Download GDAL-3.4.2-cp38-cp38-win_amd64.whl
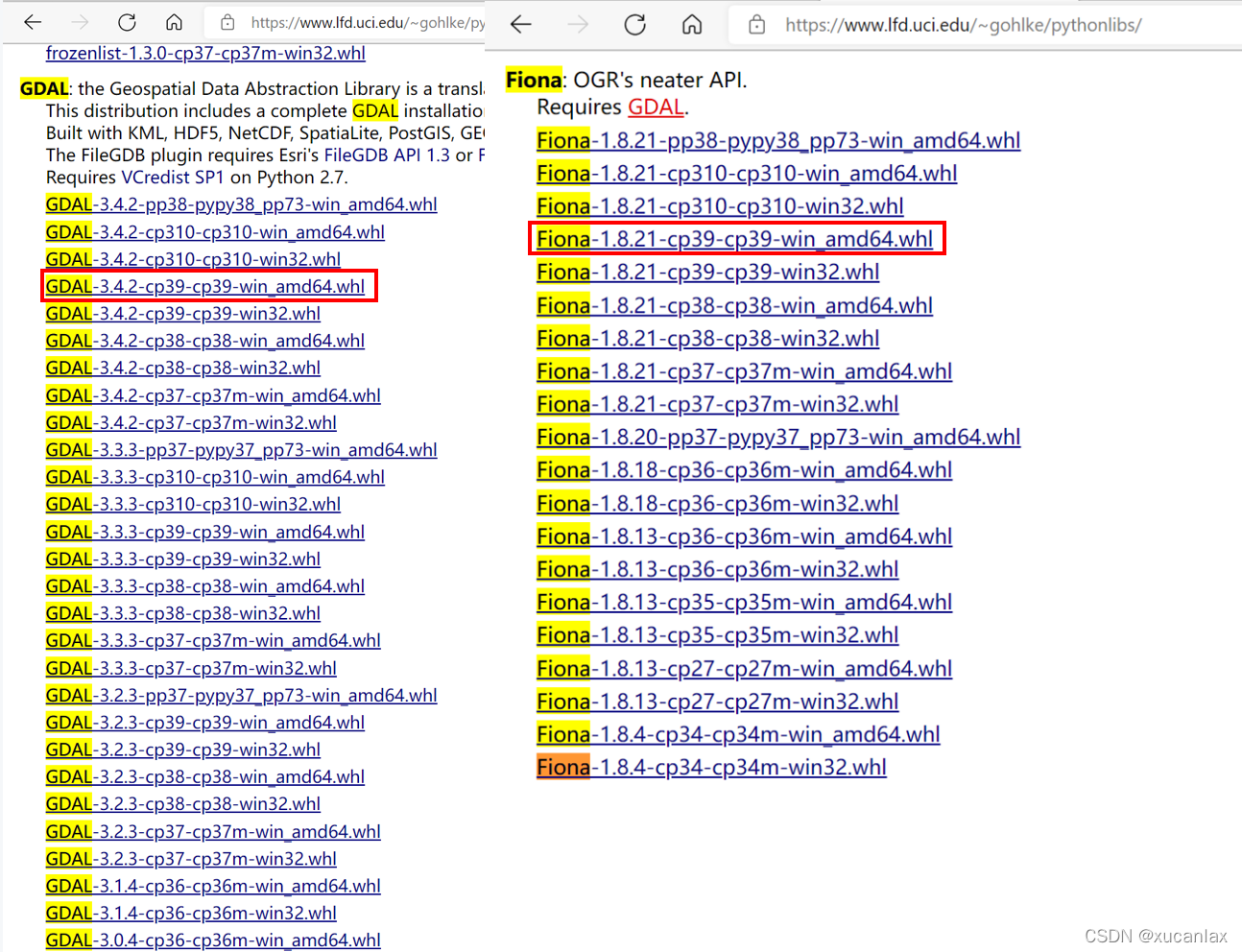1242x952 pixels. click(205, 341)
